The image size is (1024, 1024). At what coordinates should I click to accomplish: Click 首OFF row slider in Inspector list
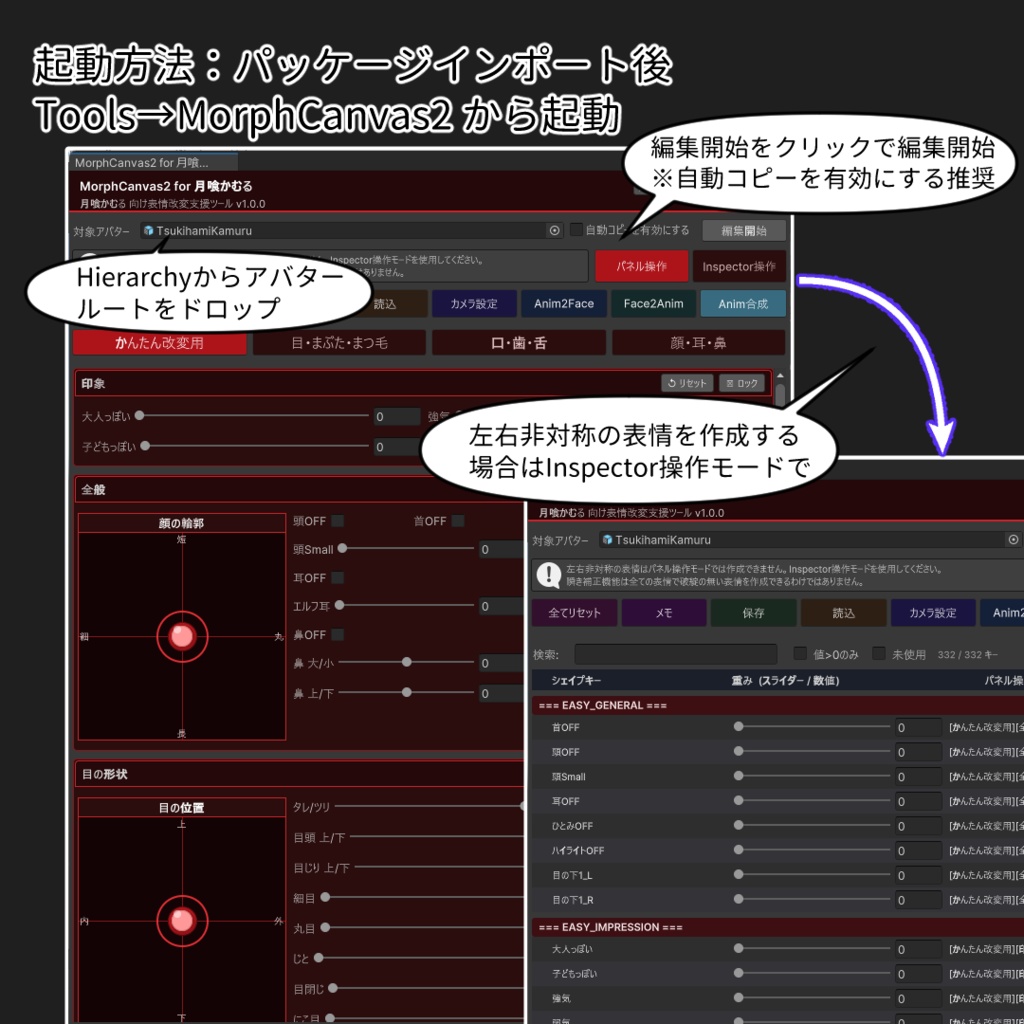click(x=812, y=726)
